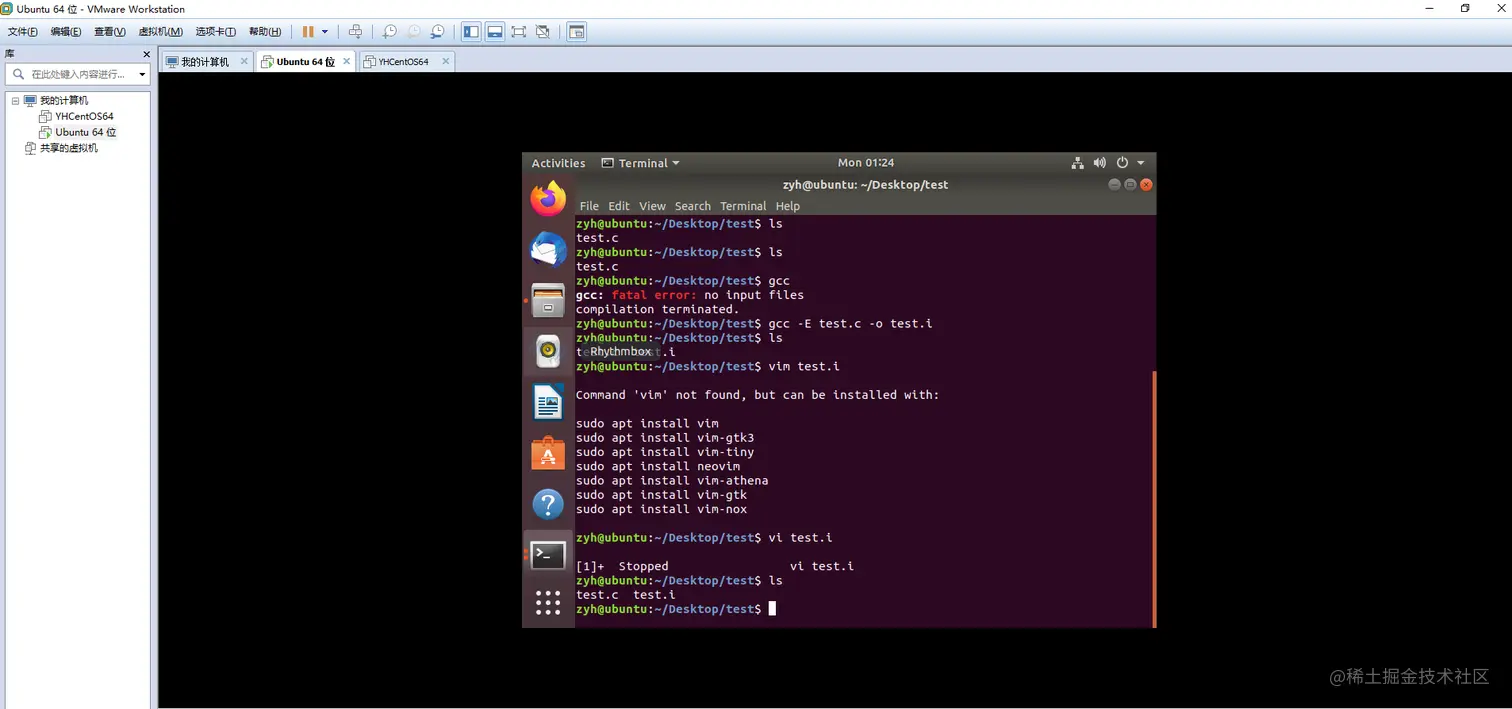Toggle the thumbnail bar view

point(495,32)
